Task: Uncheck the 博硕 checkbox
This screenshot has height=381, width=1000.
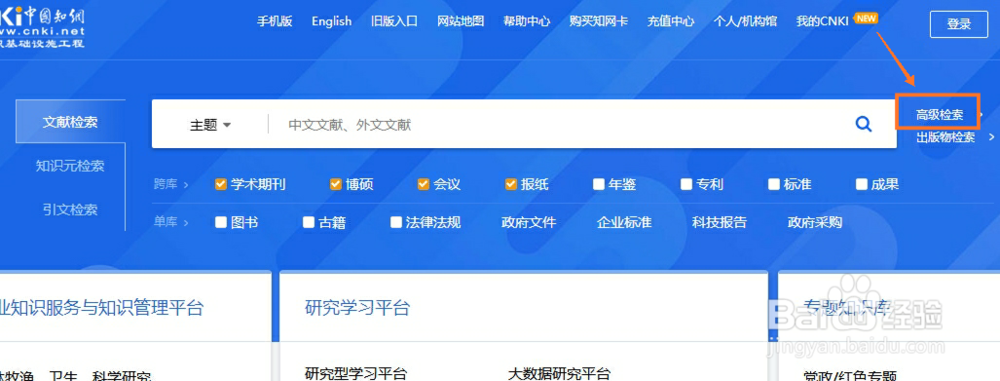Action: (x=335, y=184)
